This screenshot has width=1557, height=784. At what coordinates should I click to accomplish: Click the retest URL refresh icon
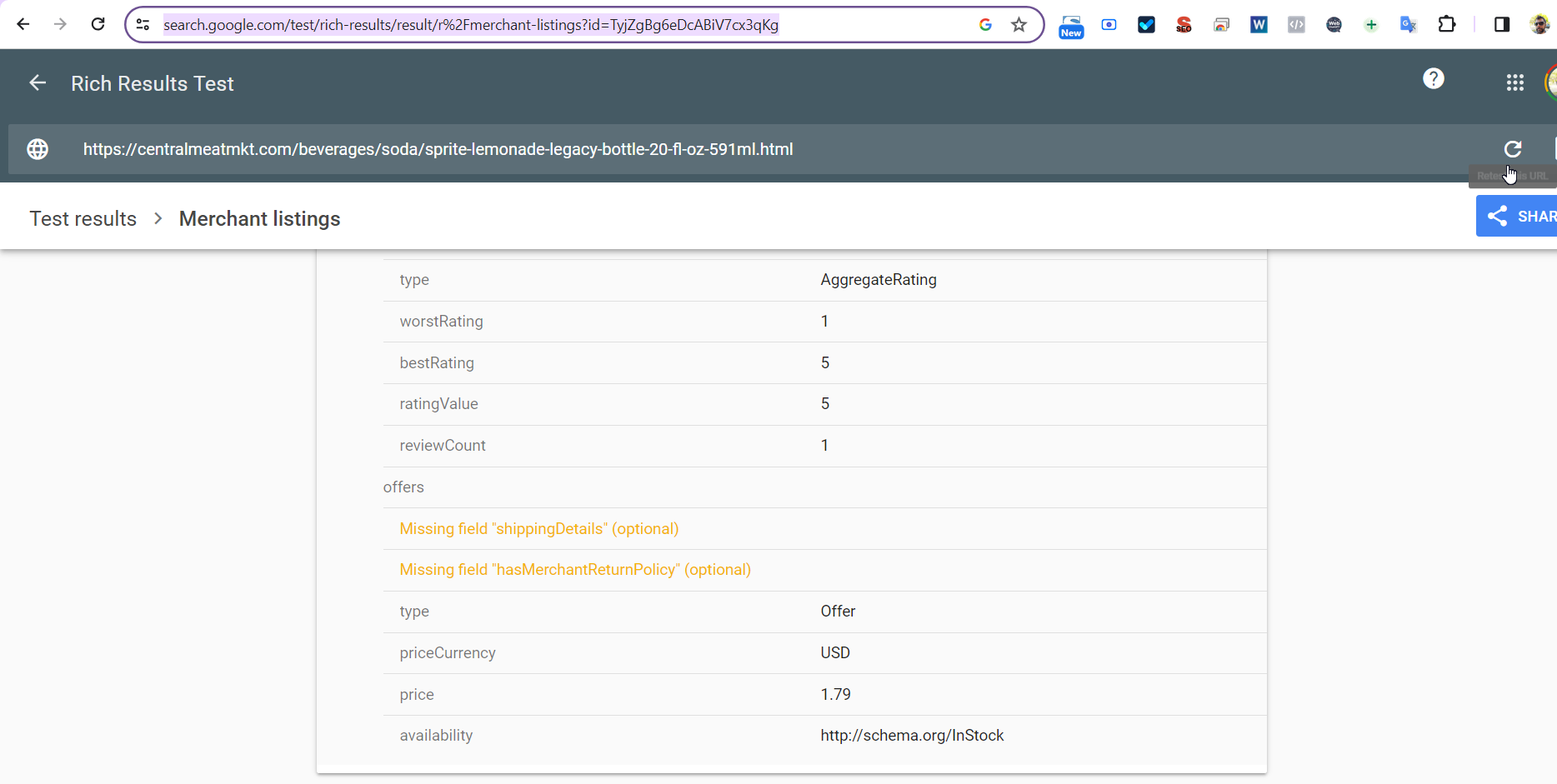[1512, 149]
